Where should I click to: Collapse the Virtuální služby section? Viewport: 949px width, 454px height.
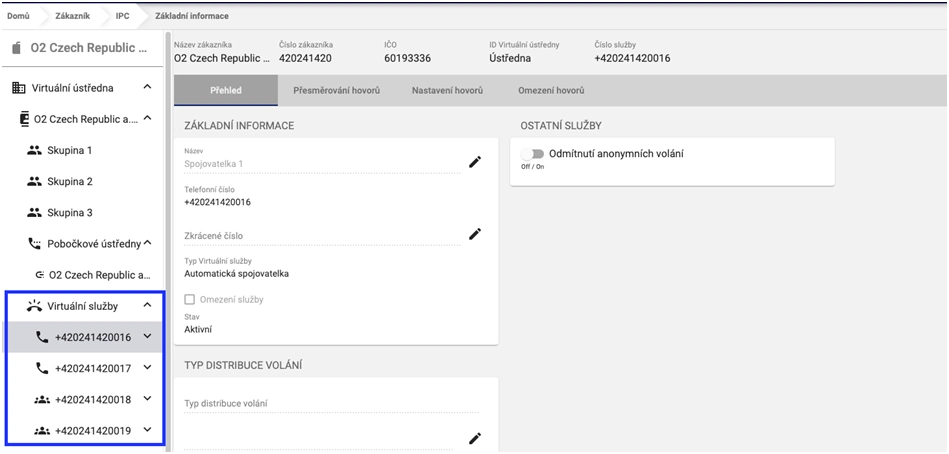pos(147,305)
